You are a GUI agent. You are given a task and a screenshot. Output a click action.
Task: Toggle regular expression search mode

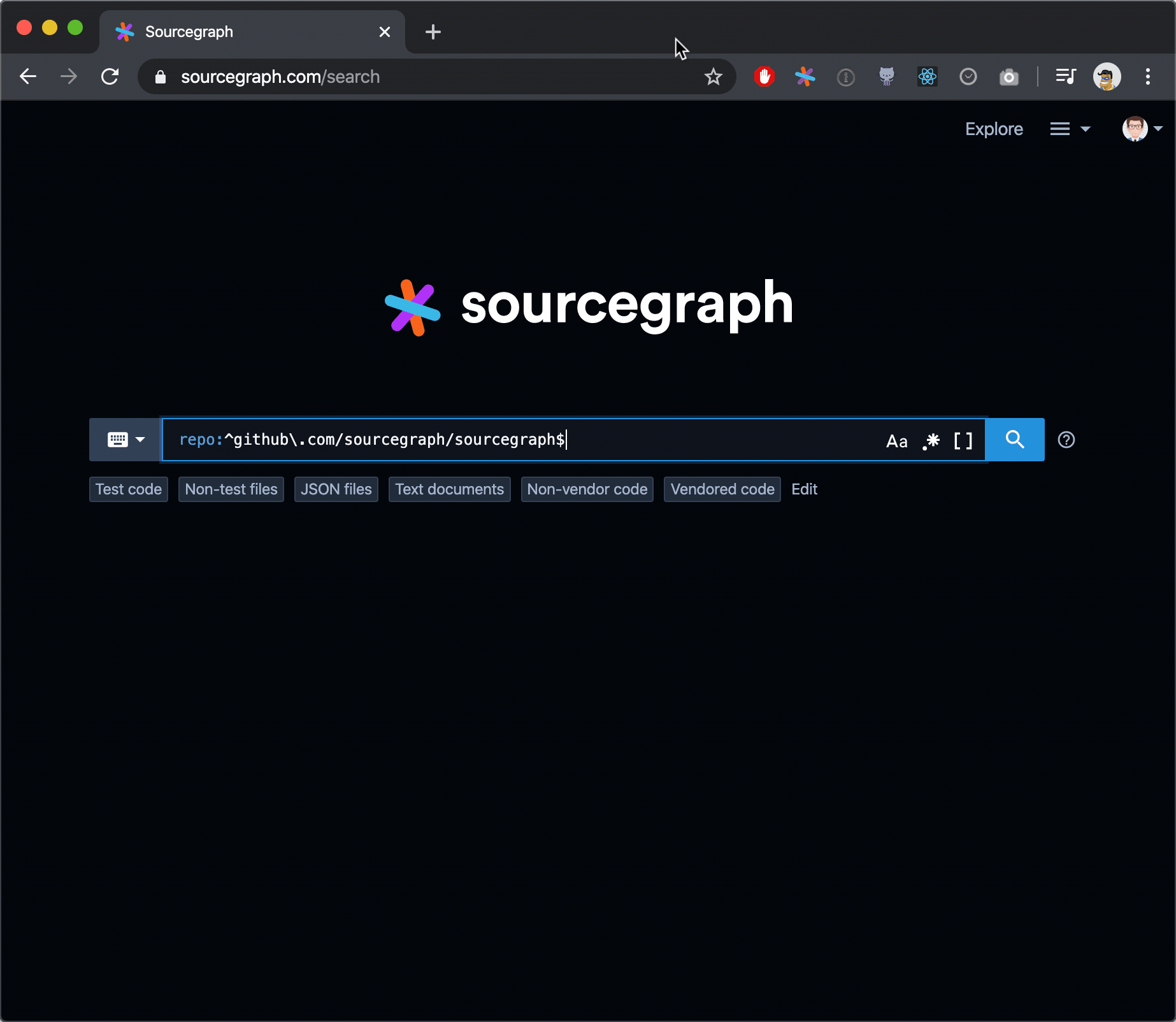click(x=931, y=441)
